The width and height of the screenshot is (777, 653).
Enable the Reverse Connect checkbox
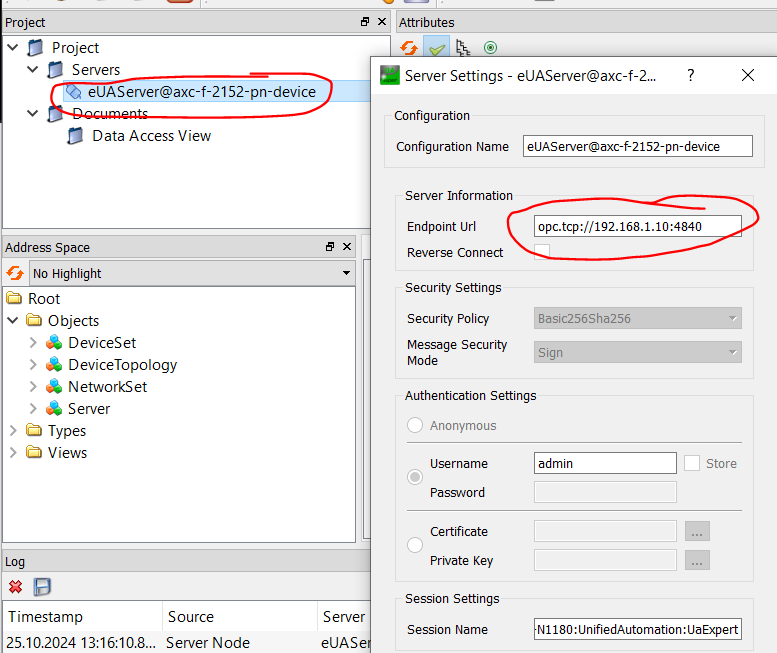click(x=542, y=252)
